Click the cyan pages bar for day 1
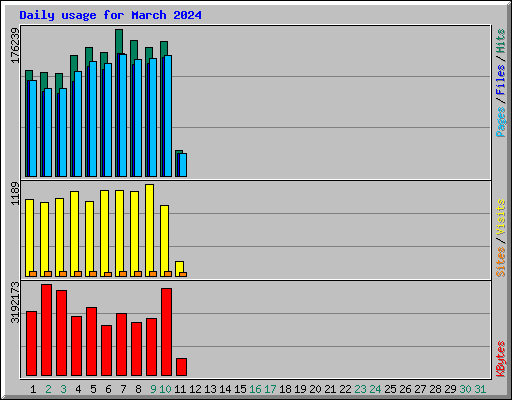Screen dimensions: 512x400 coord(33,128)
